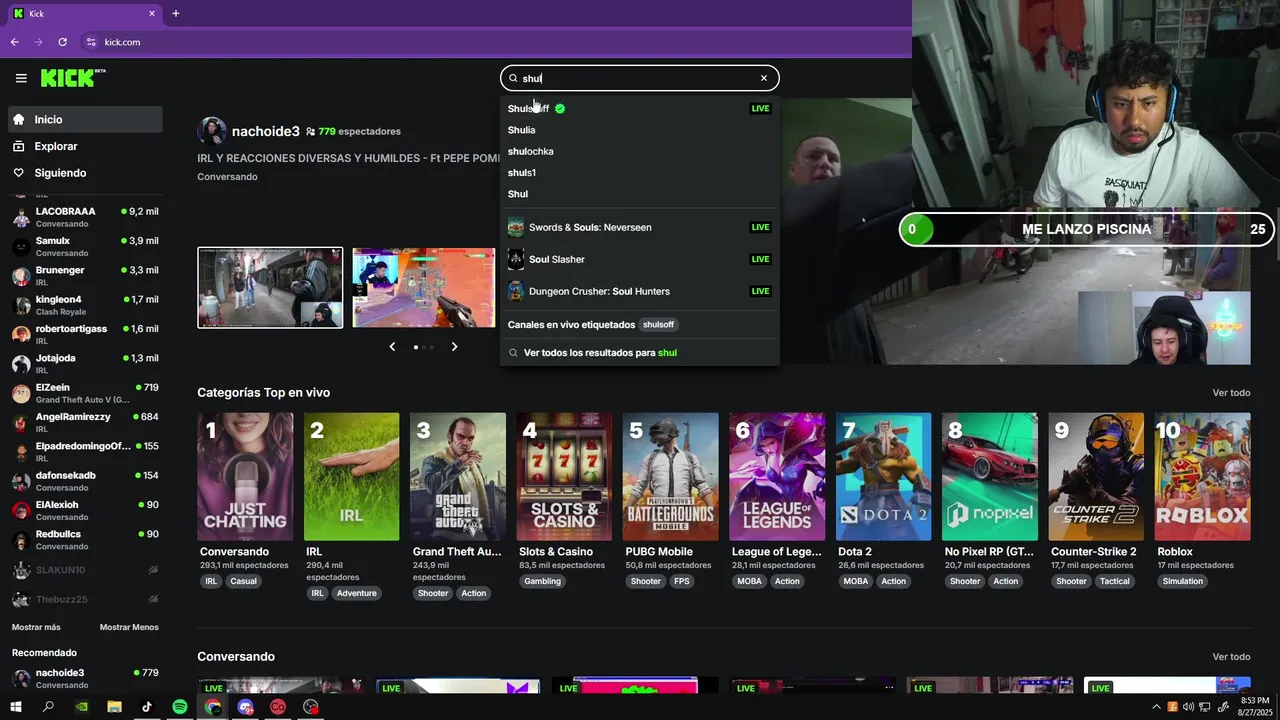
Task: Open TikTok from the taskbar
Action: point(147,707)
